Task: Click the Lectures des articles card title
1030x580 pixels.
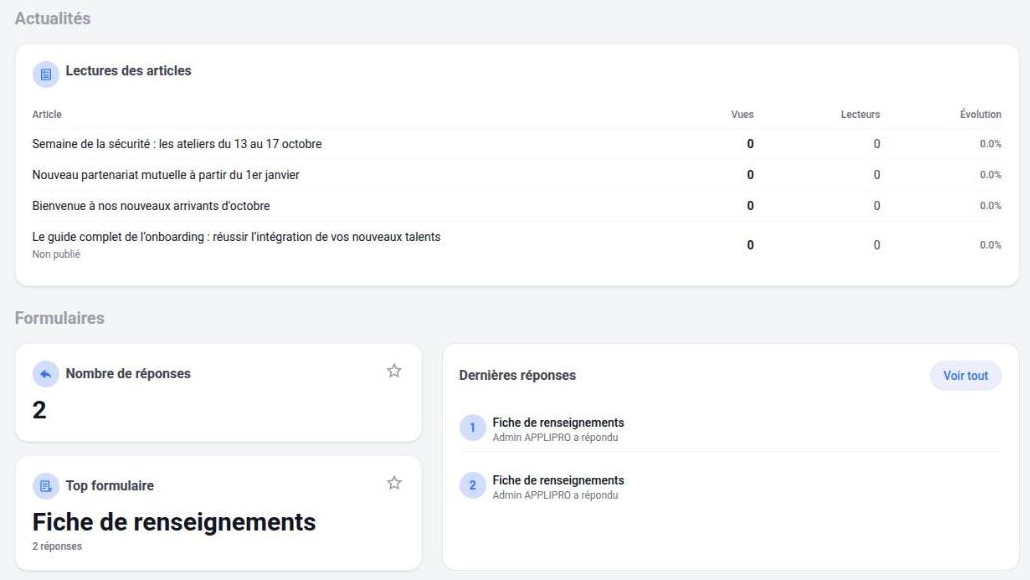Action: coord(129,71)
